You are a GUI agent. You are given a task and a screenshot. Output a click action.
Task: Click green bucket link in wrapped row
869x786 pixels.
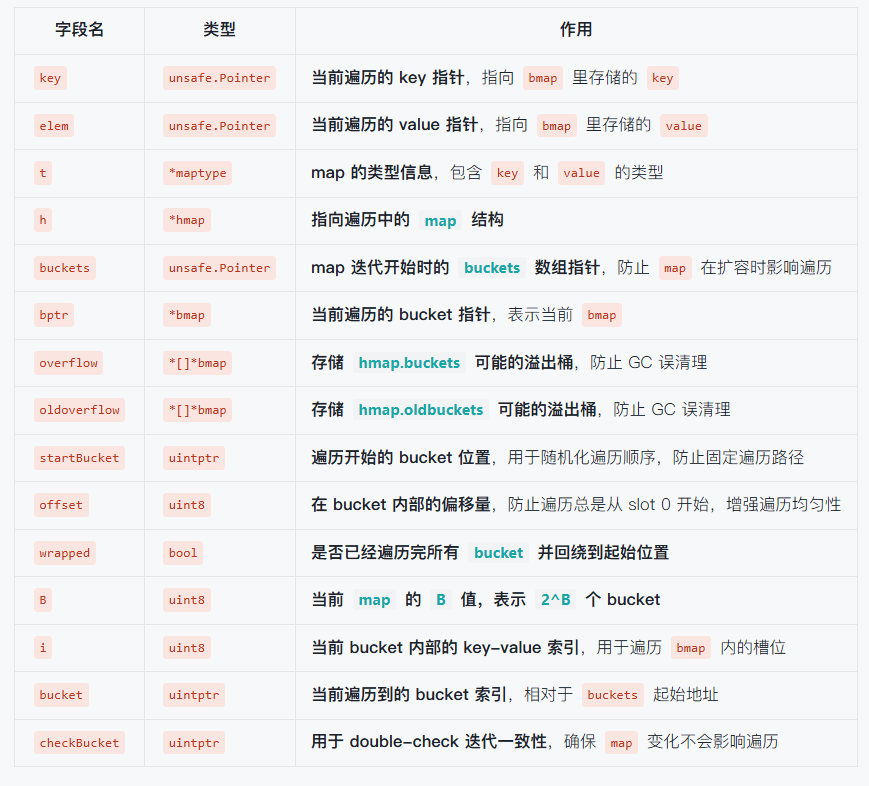[498, 553]
